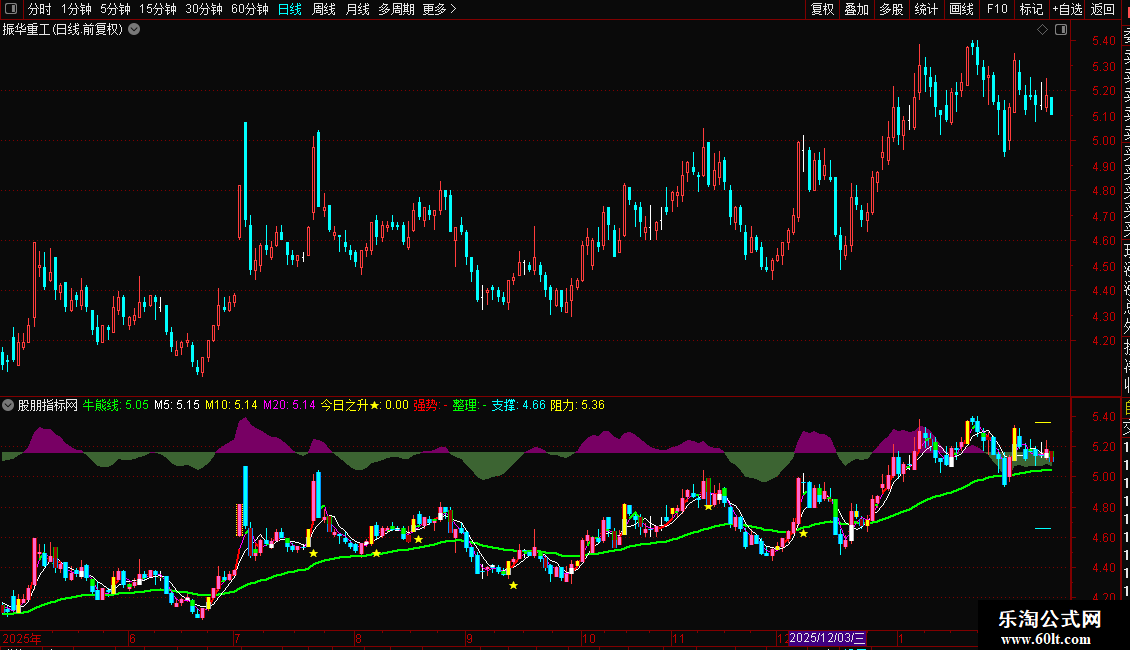Click the M5: 5.15 indicator value
The width and height of the screenshot is (1130, 650).
(x=177, y=405)
